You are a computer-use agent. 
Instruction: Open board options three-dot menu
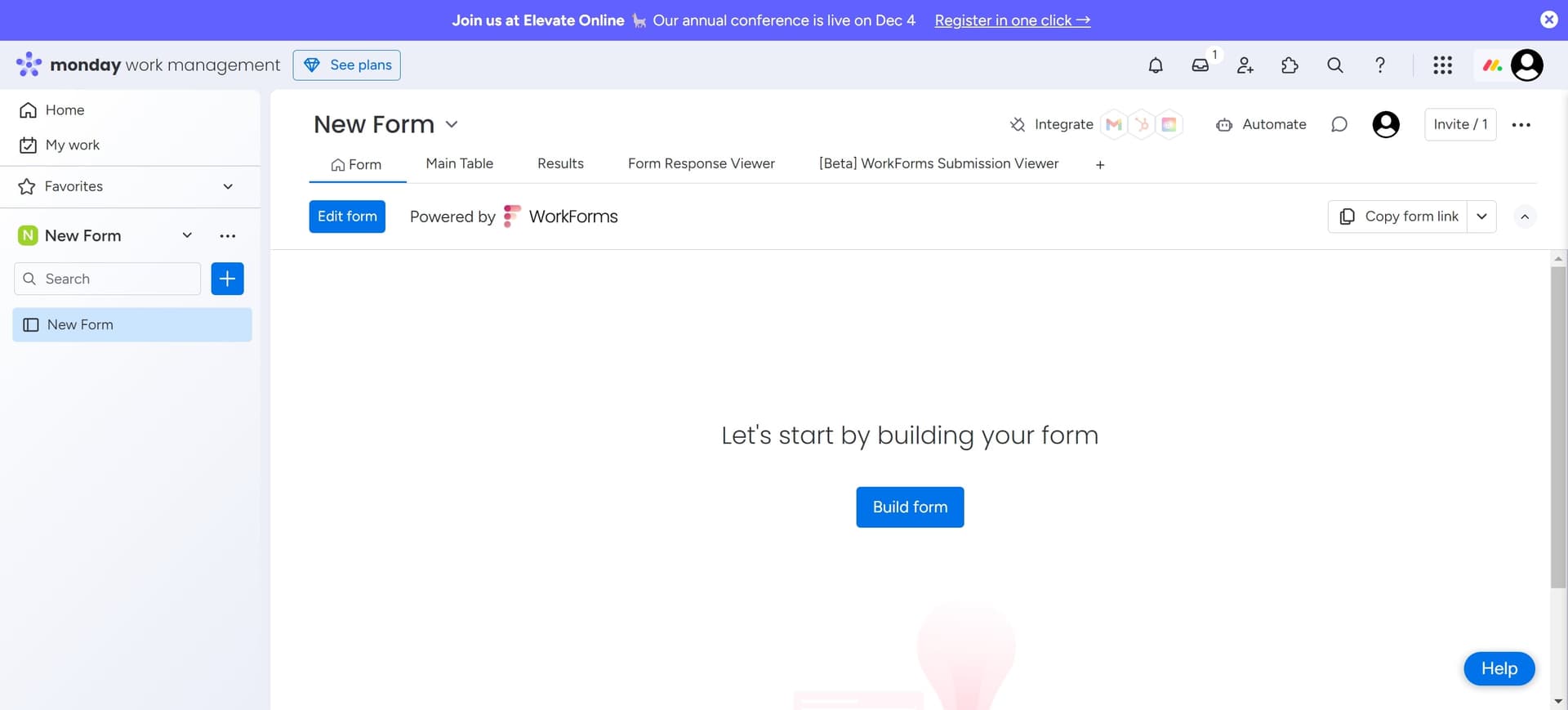(x=1521, y=125)
